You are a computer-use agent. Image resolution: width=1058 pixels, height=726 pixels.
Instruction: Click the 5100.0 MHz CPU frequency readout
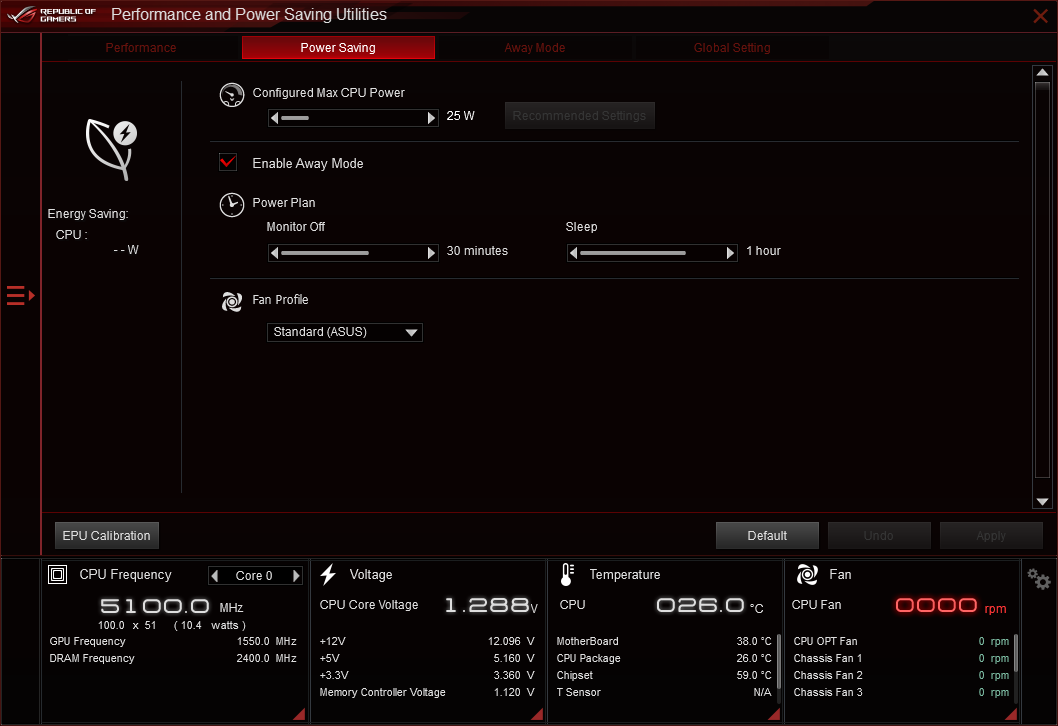click(x=171, y=606)
